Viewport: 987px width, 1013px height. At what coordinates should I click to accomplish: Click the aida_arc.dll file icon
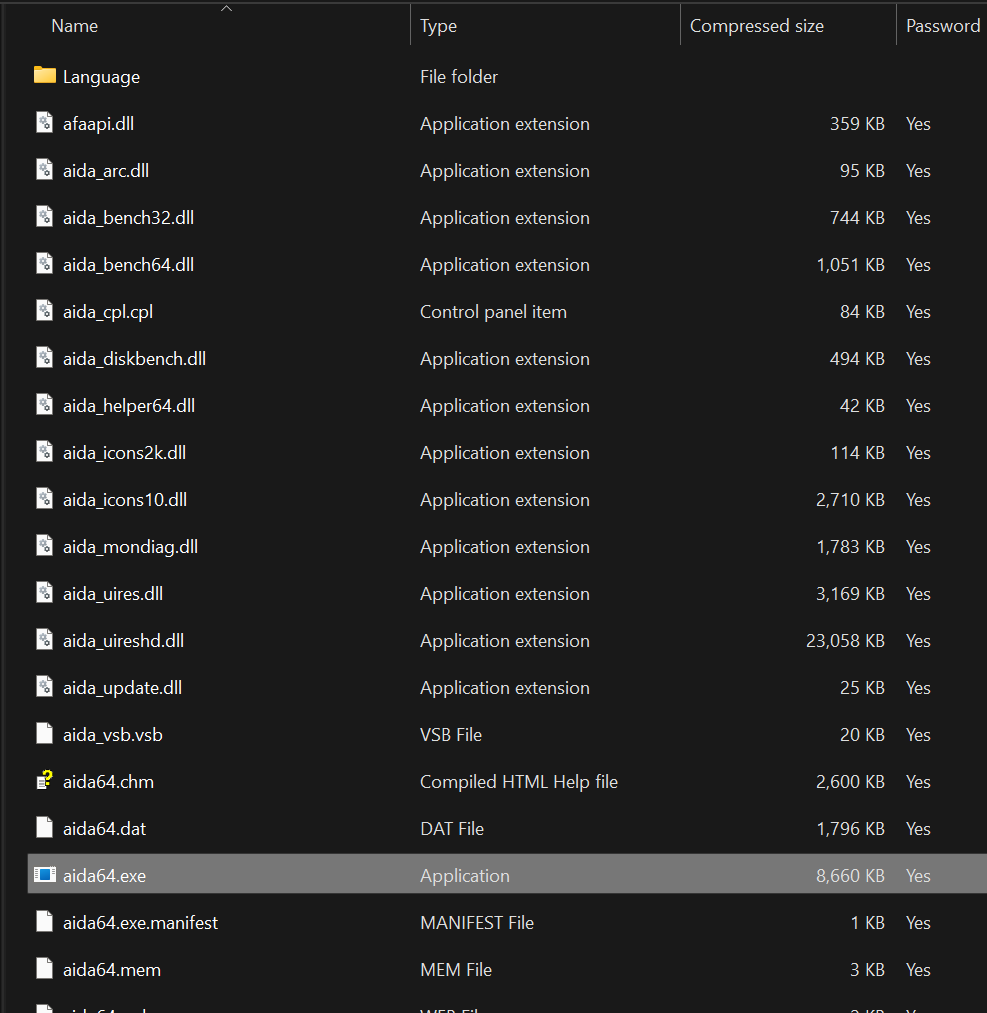pyautogui.click(x=45, y=170)
